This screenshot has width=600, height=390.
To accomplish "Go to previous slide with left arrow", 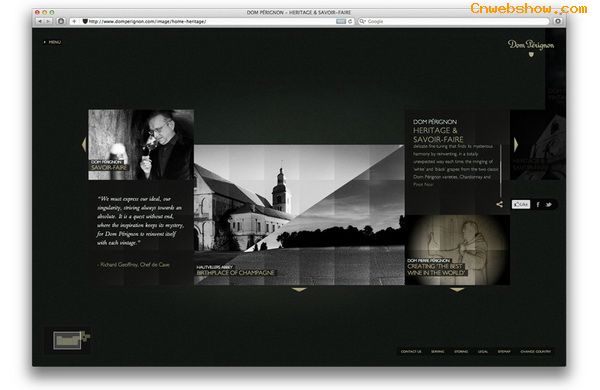I will coord(84,145).
